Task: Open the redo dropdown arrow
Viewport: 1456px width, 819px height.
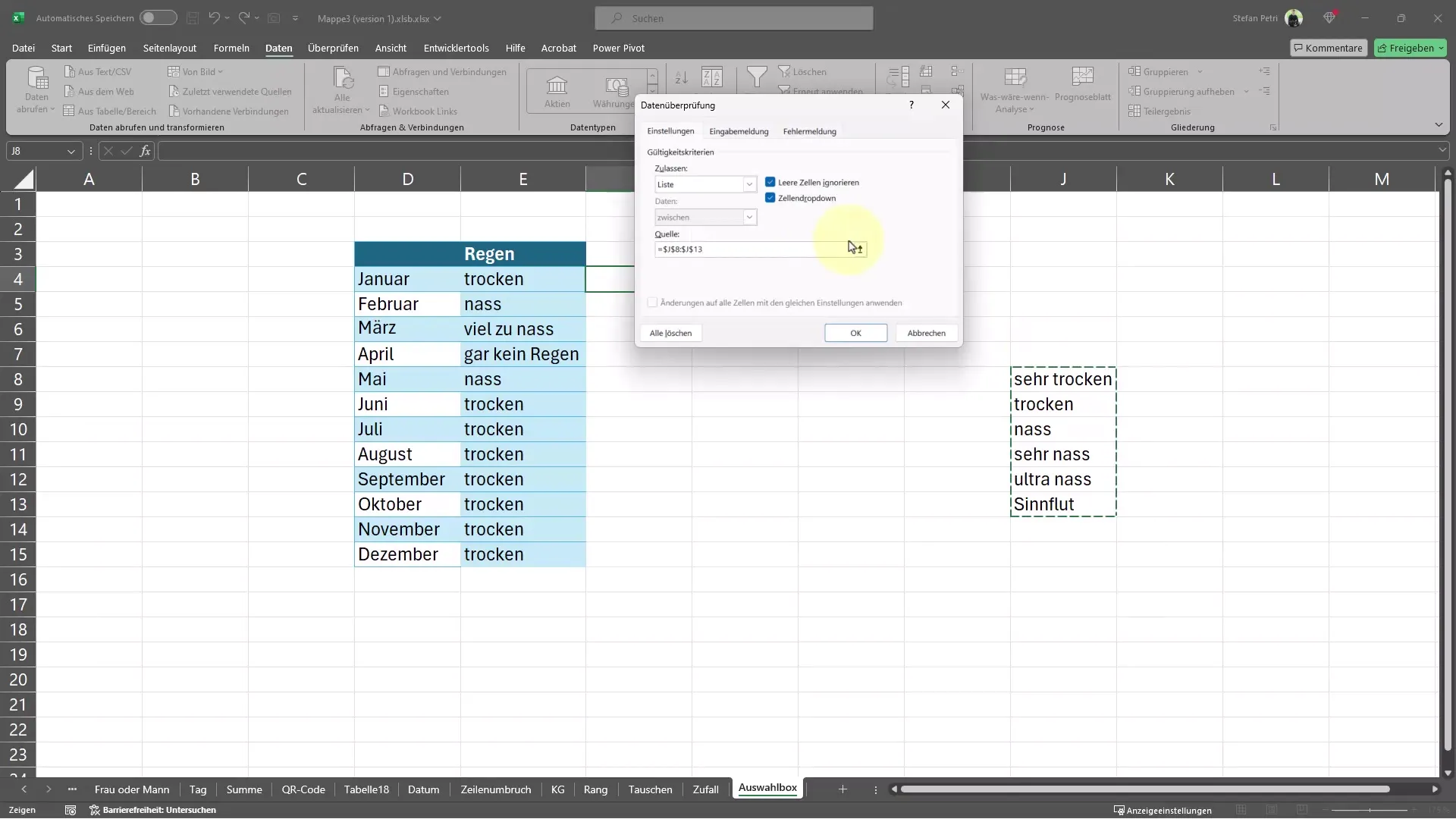Action: pyautogui.click(x=257, y=18)
